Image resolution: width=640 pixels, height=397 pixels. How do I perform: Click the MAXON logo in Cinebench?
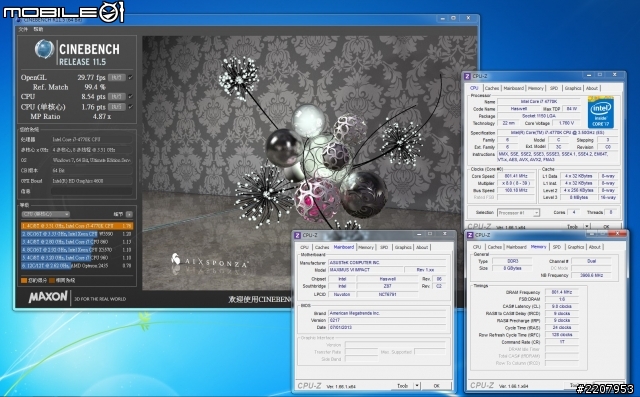pyautogui.click(x=48, y=297)
